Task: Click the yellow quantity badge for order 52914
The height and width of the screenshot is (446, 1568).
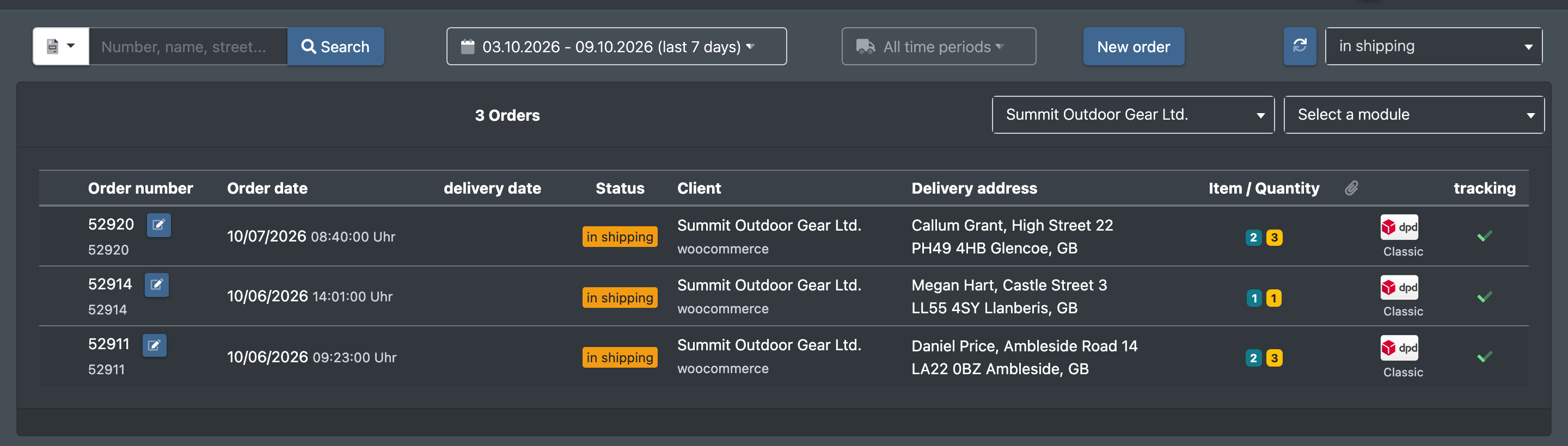Action: (1273, 298)
